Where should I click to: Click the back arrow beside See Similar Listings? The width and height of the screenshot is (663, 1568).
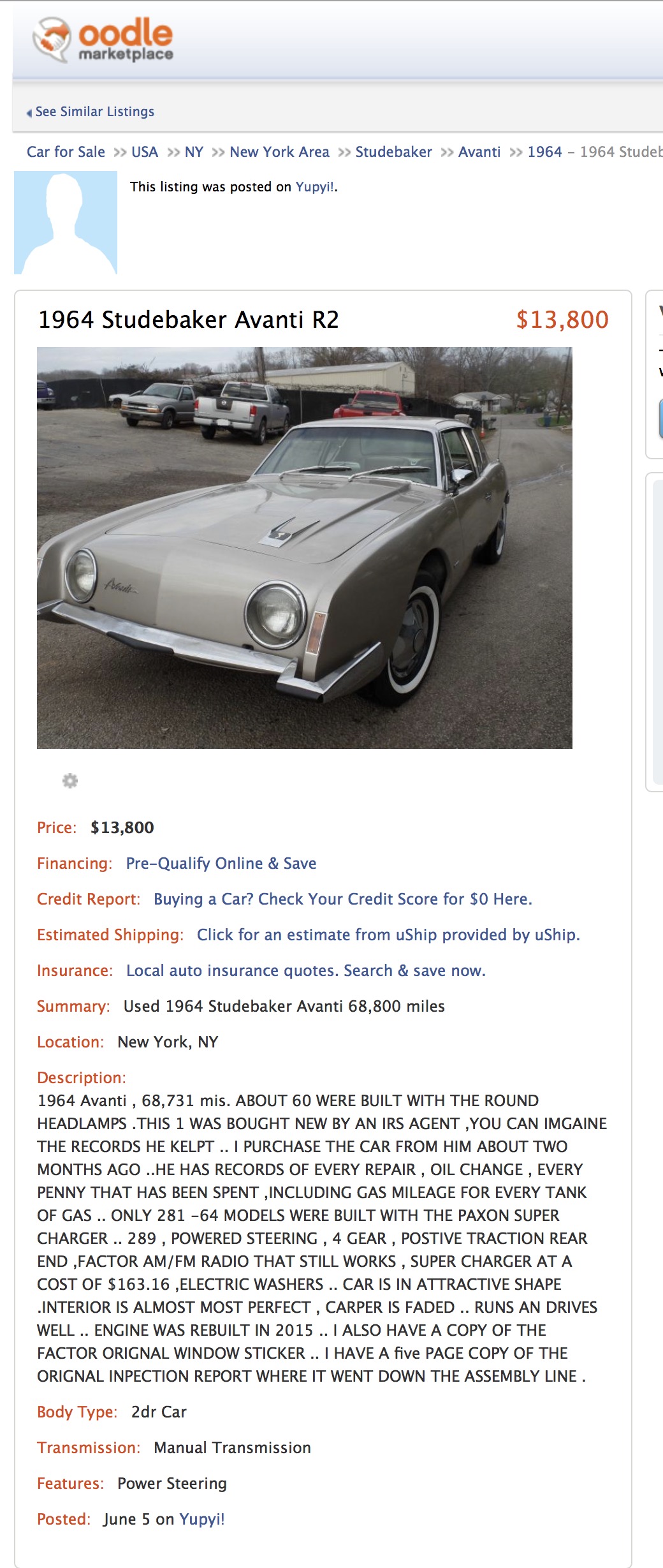[29, 113]
